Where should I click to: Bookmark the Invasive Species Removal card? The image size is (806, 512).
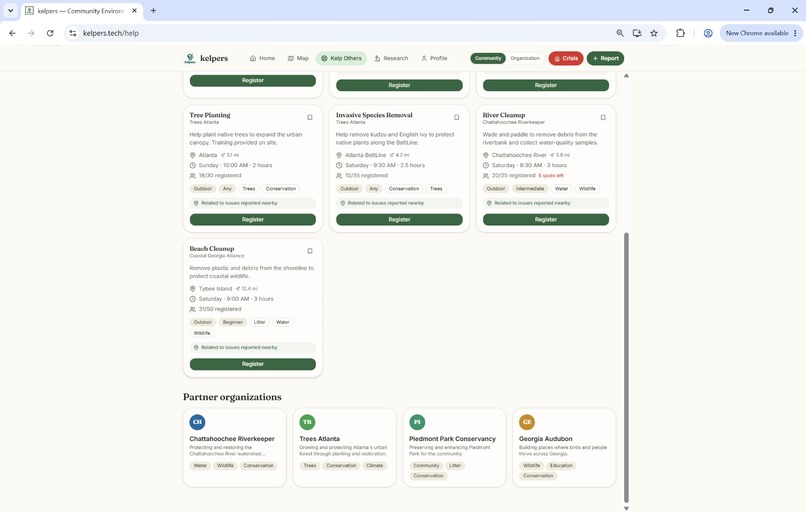[456, 118]
